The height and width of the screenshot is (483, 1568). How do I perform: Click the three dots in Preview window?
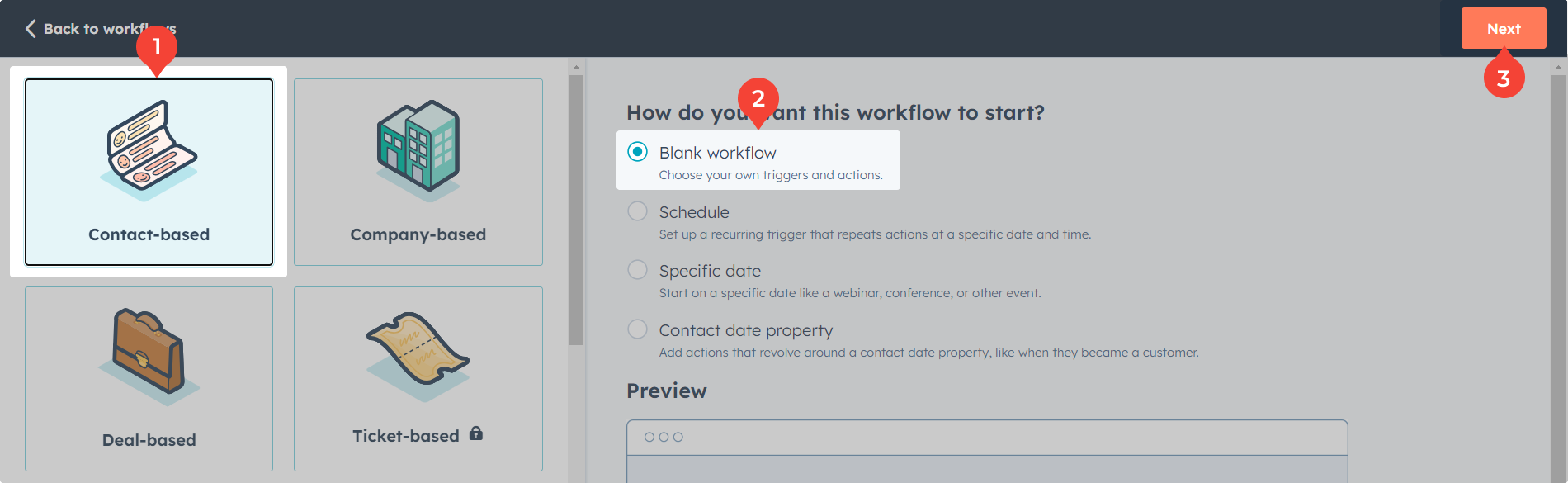[664, 437]
